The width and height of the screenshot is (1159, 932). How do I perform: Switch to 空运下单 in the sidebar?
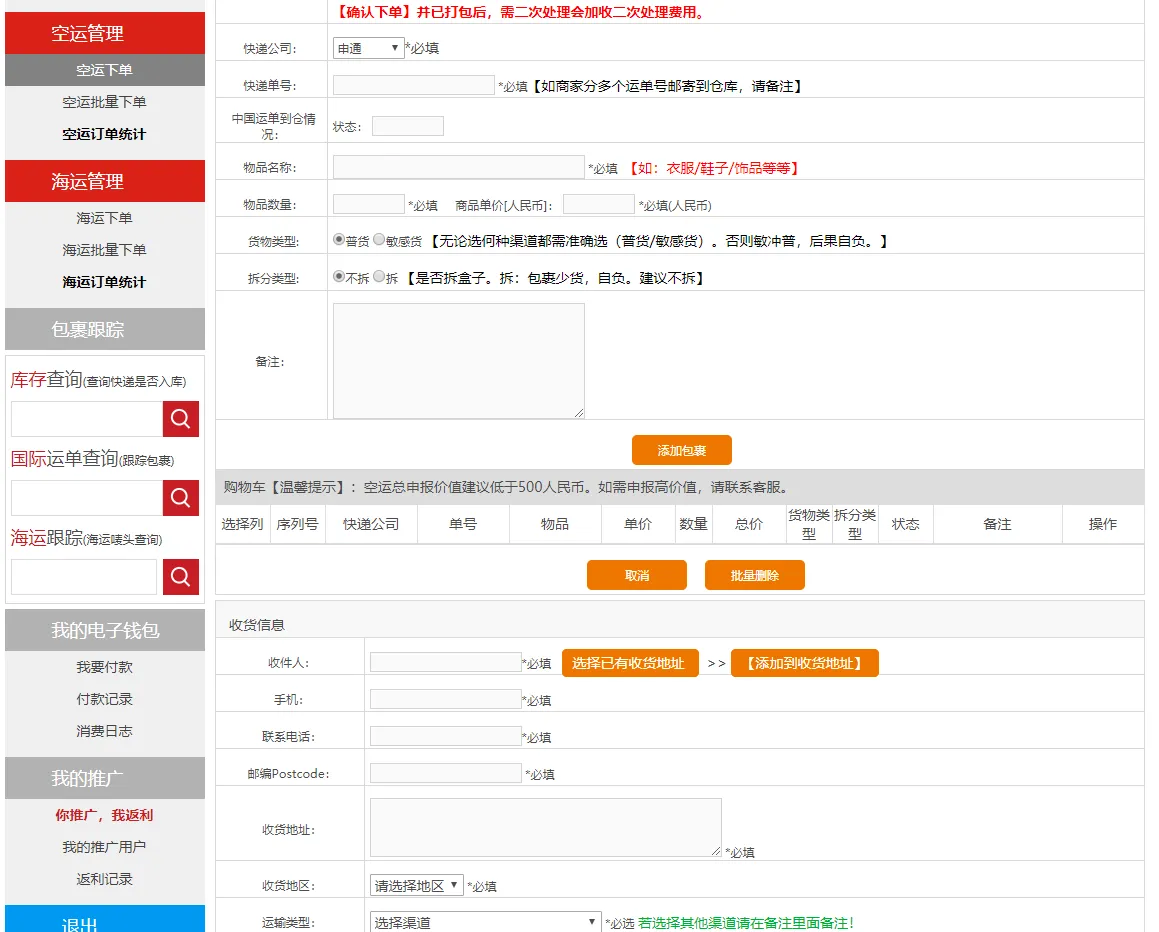click(104, 69)
